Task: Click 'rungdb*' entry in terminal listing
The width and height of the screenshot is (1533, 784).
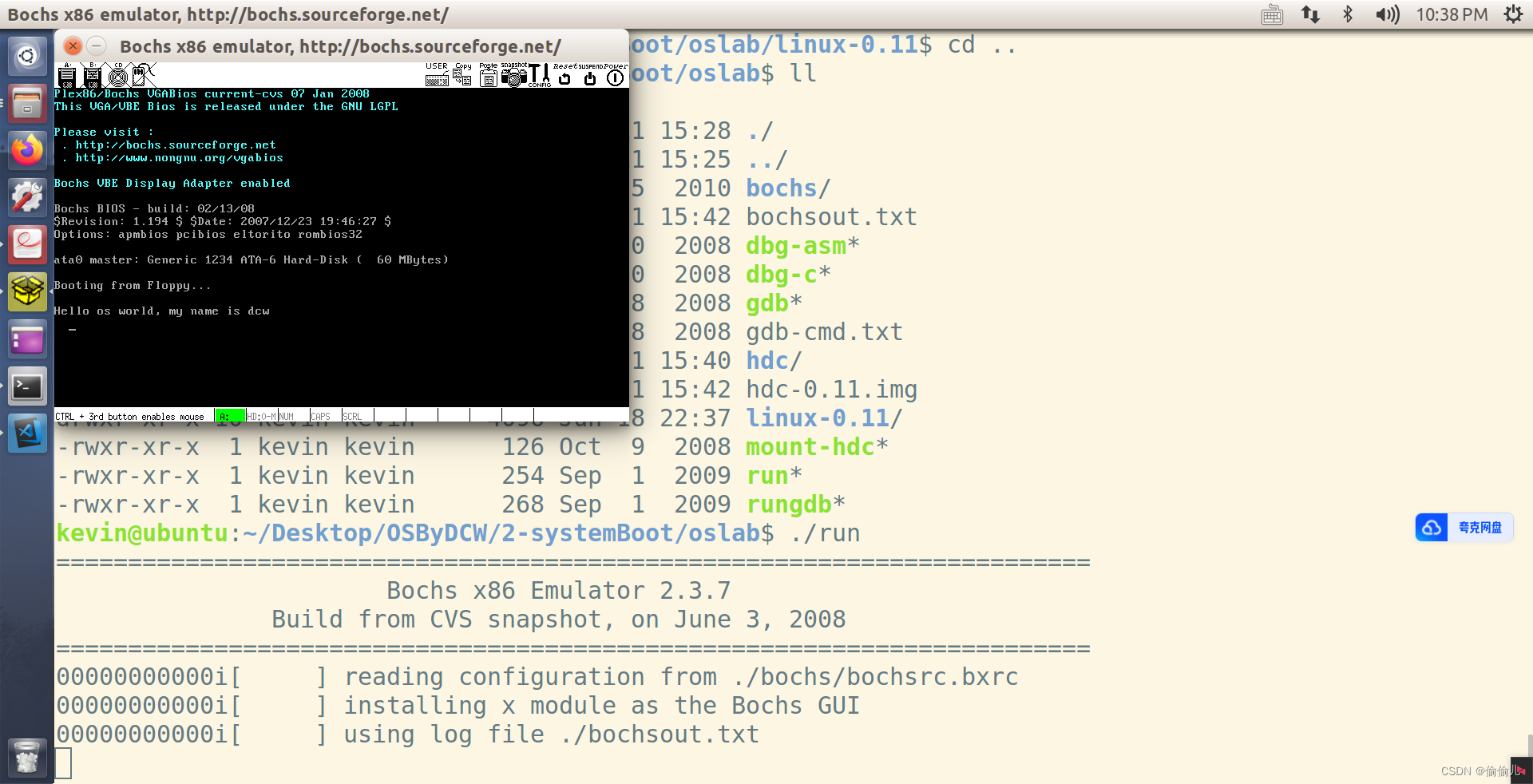Action: click(x=795, y=505)
